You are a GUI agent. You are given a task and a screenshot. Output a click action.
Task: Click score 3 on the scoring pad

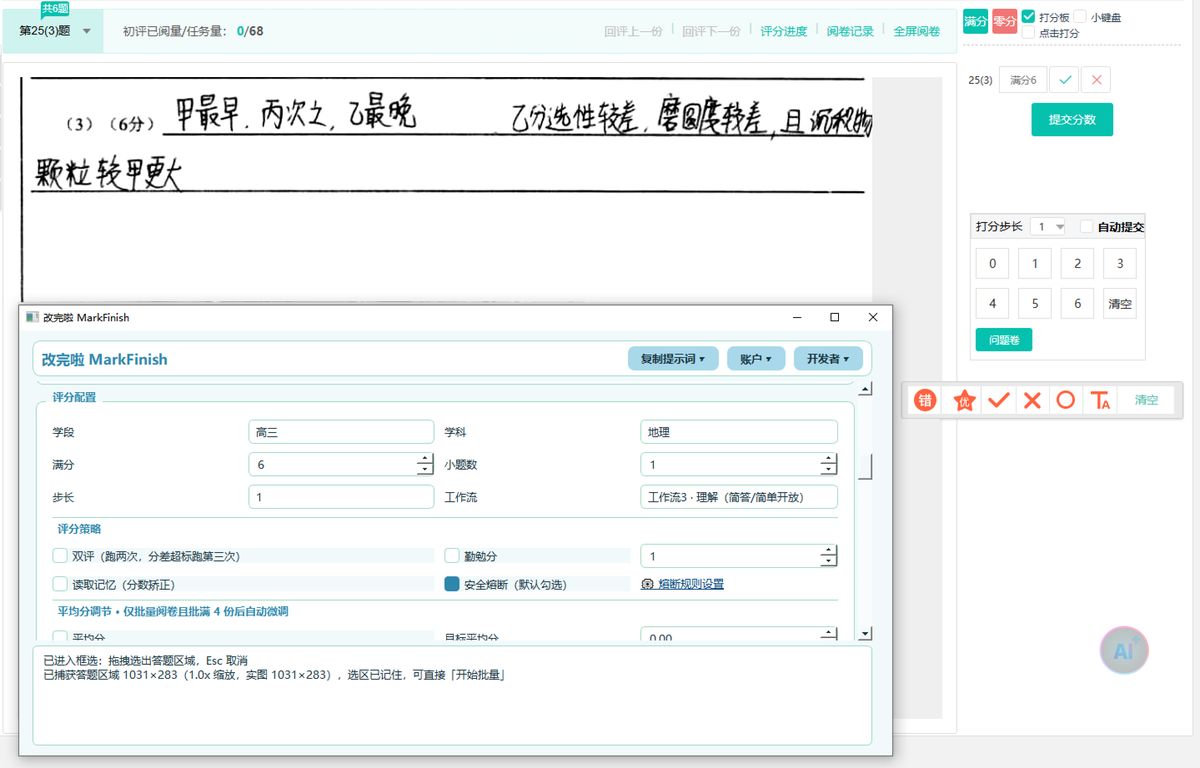pos(1120,264)
